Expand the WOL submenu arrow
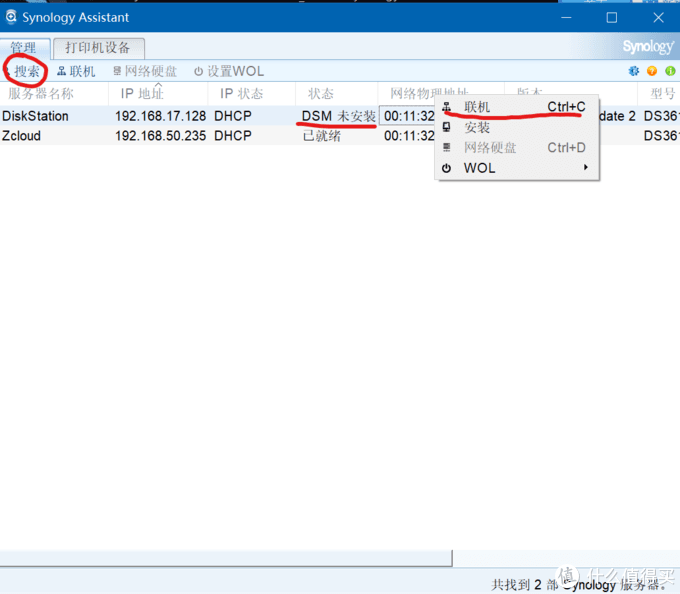 586,167
